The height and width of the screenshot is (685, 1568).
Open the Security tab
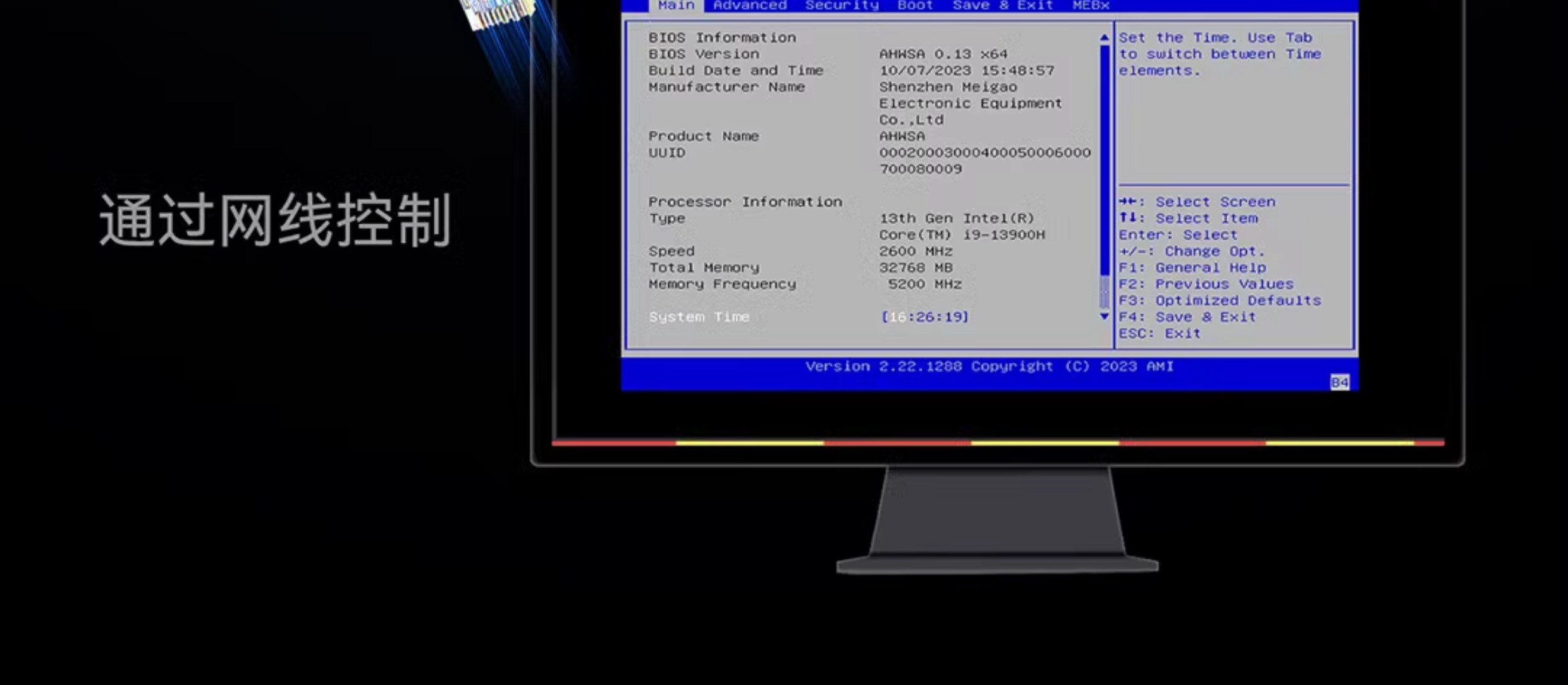(x=842, y=5)
